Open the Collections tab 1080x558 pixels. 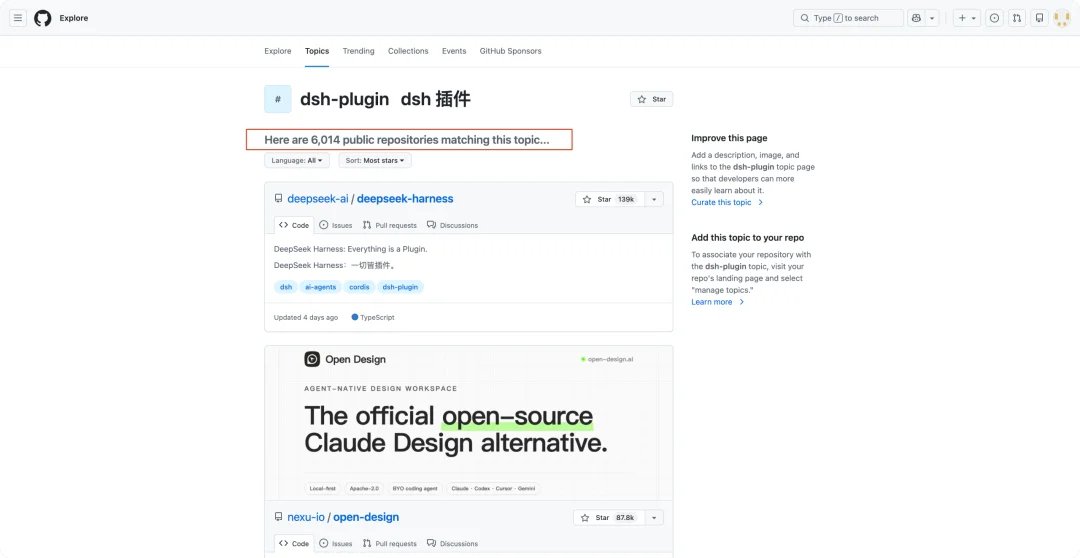coord(408,51)
